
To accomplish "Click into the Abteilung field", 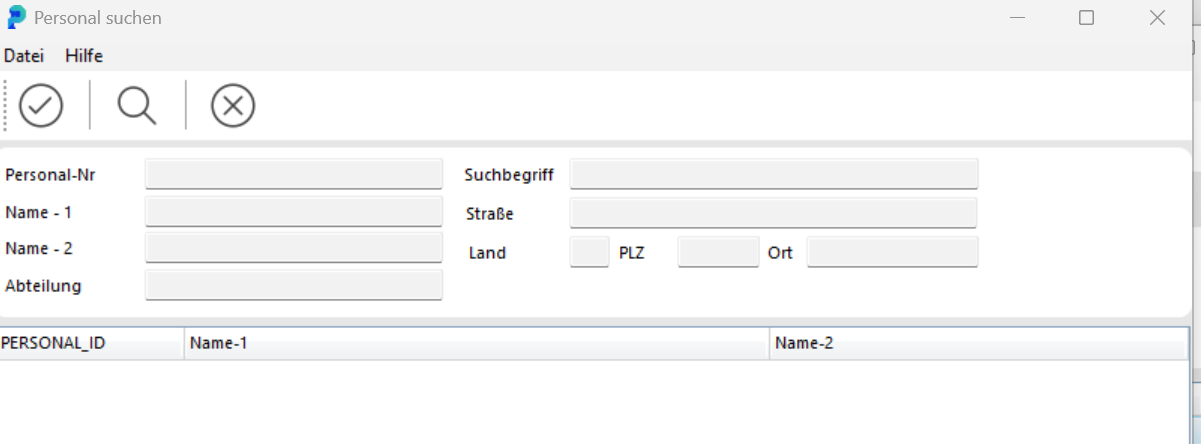I will pyautogui.click(x=293, y=285).
